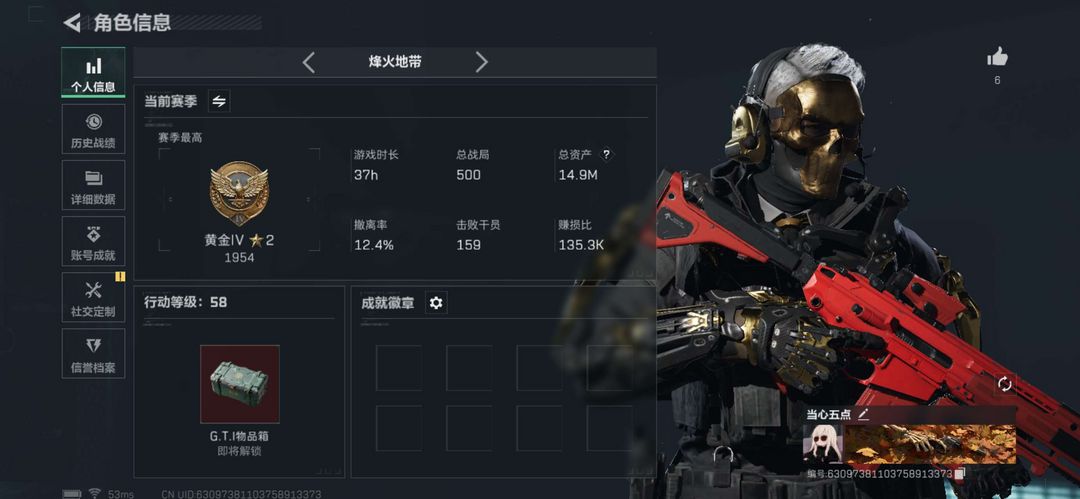Image resolution: width=1080 pixels, height=499 pixels.
Task: Select the first empty achievement badge slot
Action: (x=399, y=368)
